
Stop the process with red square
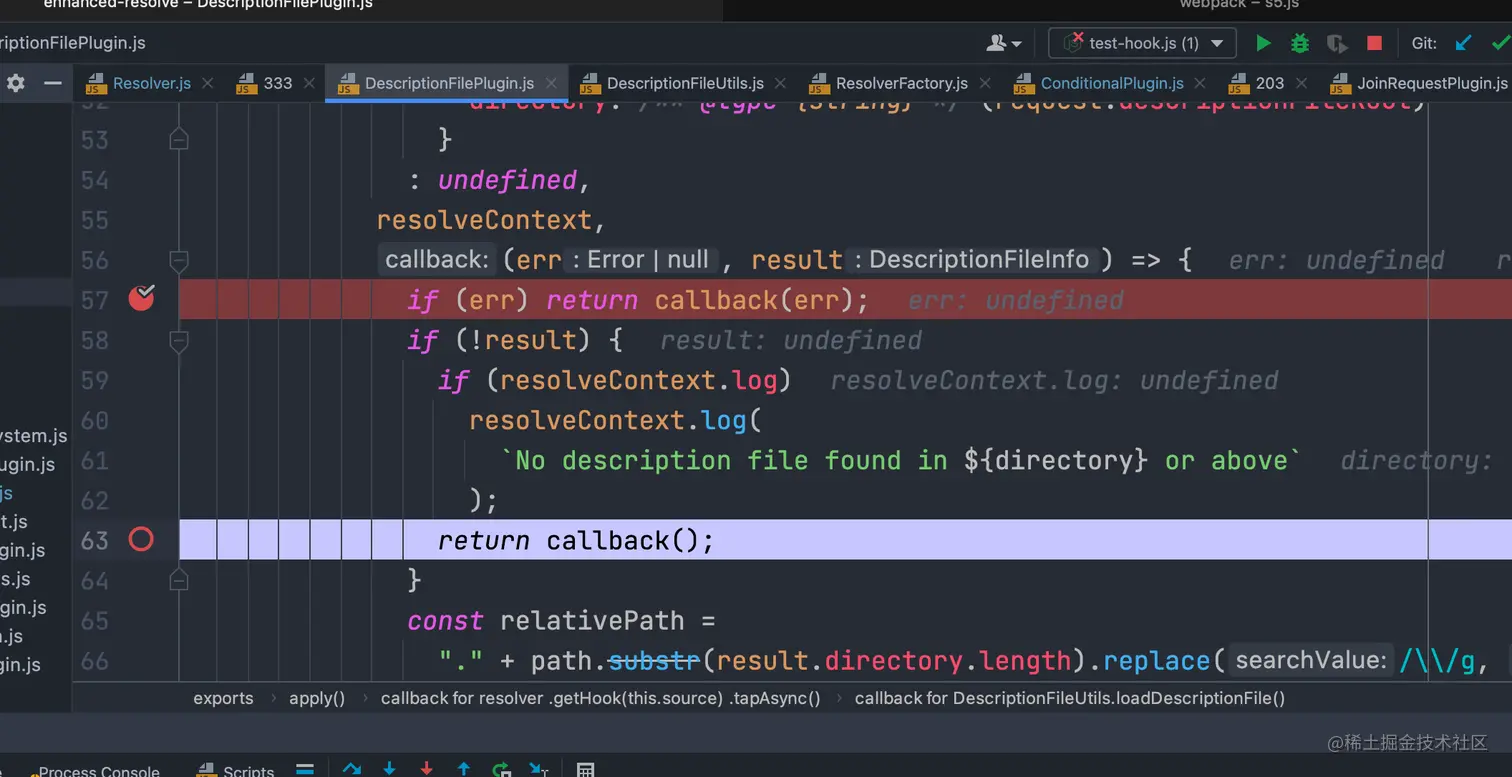(x=1374, y=43)
